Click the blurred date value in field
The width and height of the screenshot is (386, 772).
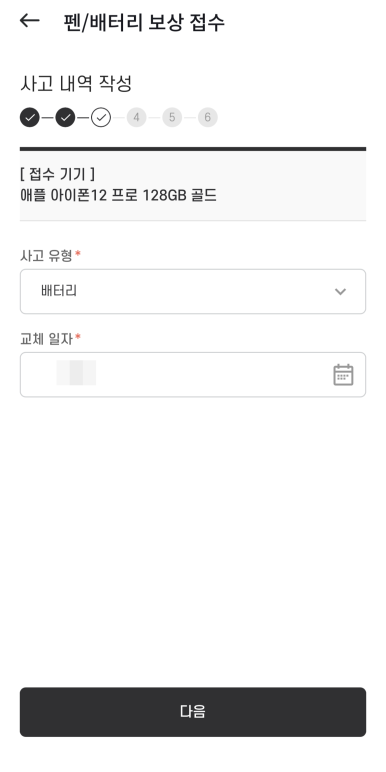tap(76, 373)
